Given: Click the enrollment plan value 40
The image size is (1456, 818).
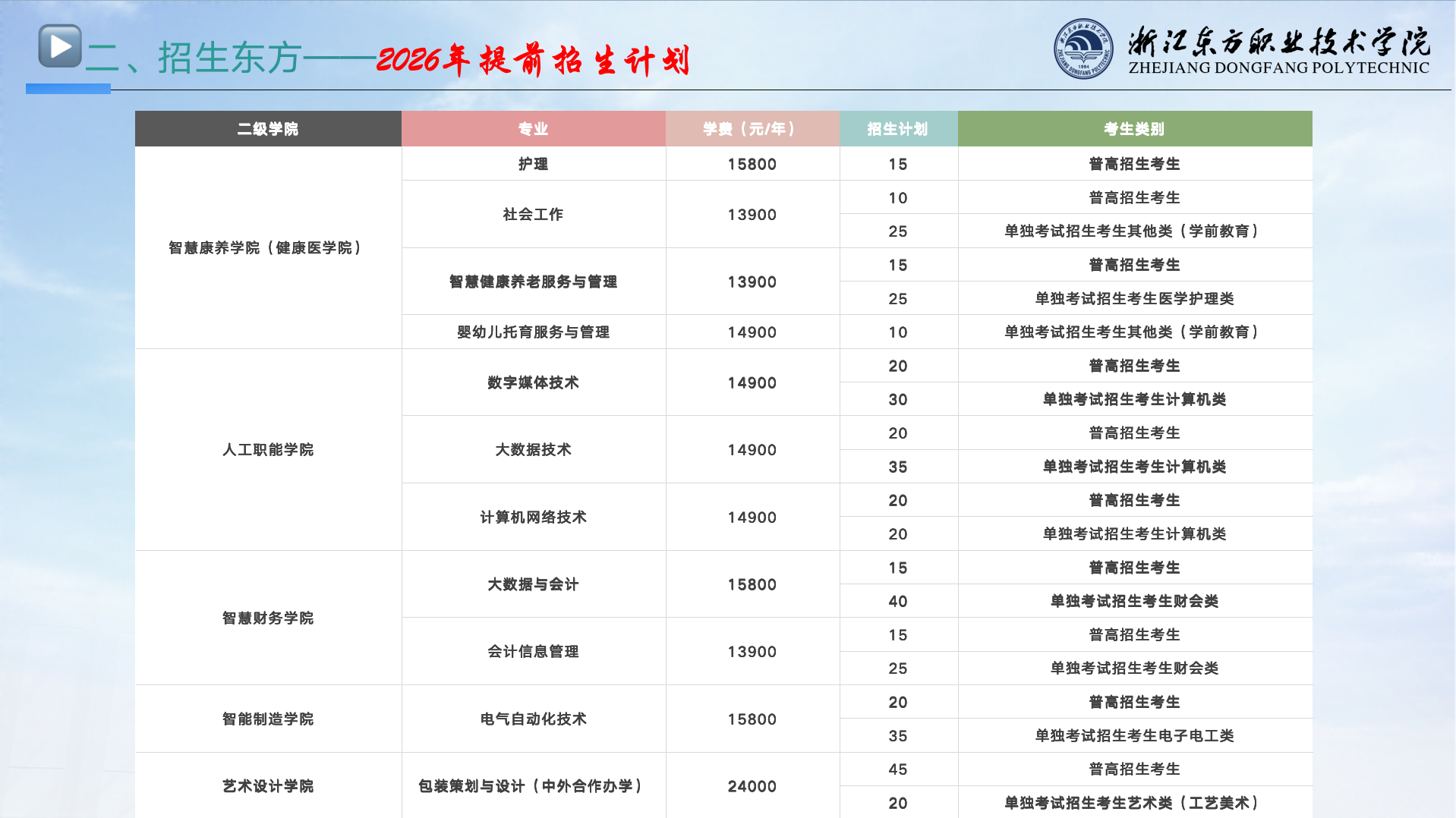Looking at the screenshot, I should tap(898, 601).
